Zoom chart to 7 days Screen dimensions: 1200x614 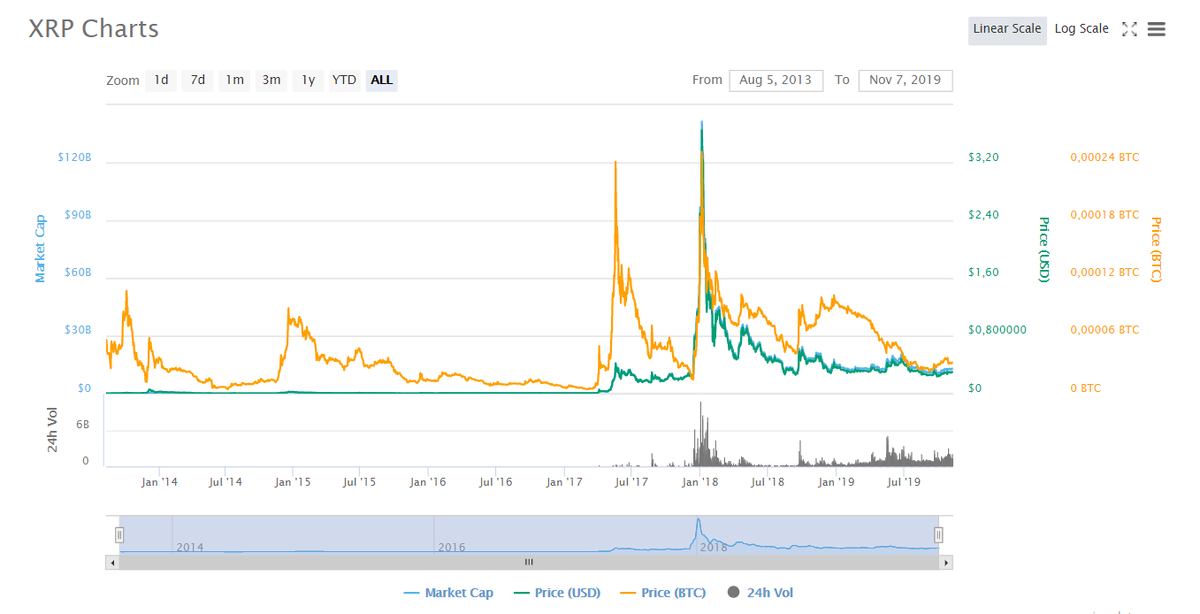click(x=197, y=80)
